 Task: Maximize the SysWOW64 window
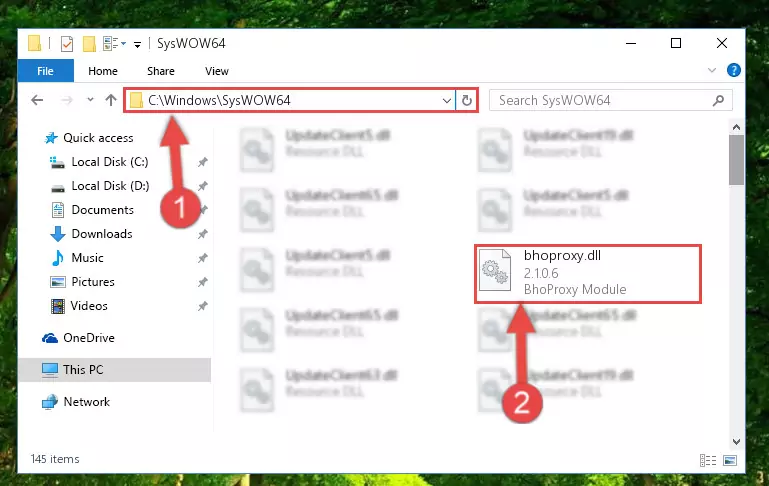(676, 44)
